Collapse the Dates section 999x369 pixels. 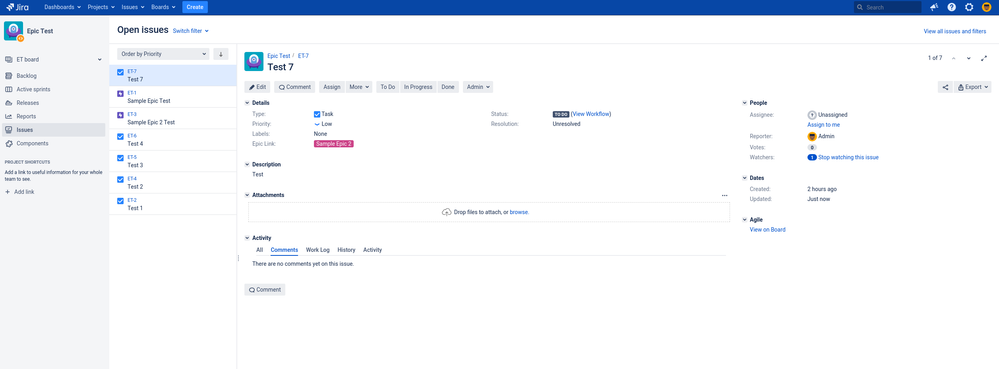click(x=745, y=178)
